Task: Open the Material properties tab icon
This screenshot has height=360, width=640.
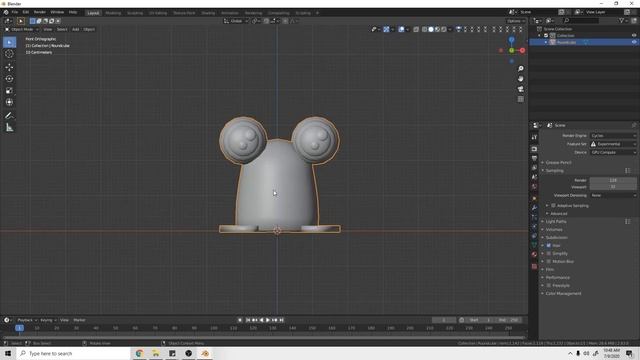Action: point(534,254)
